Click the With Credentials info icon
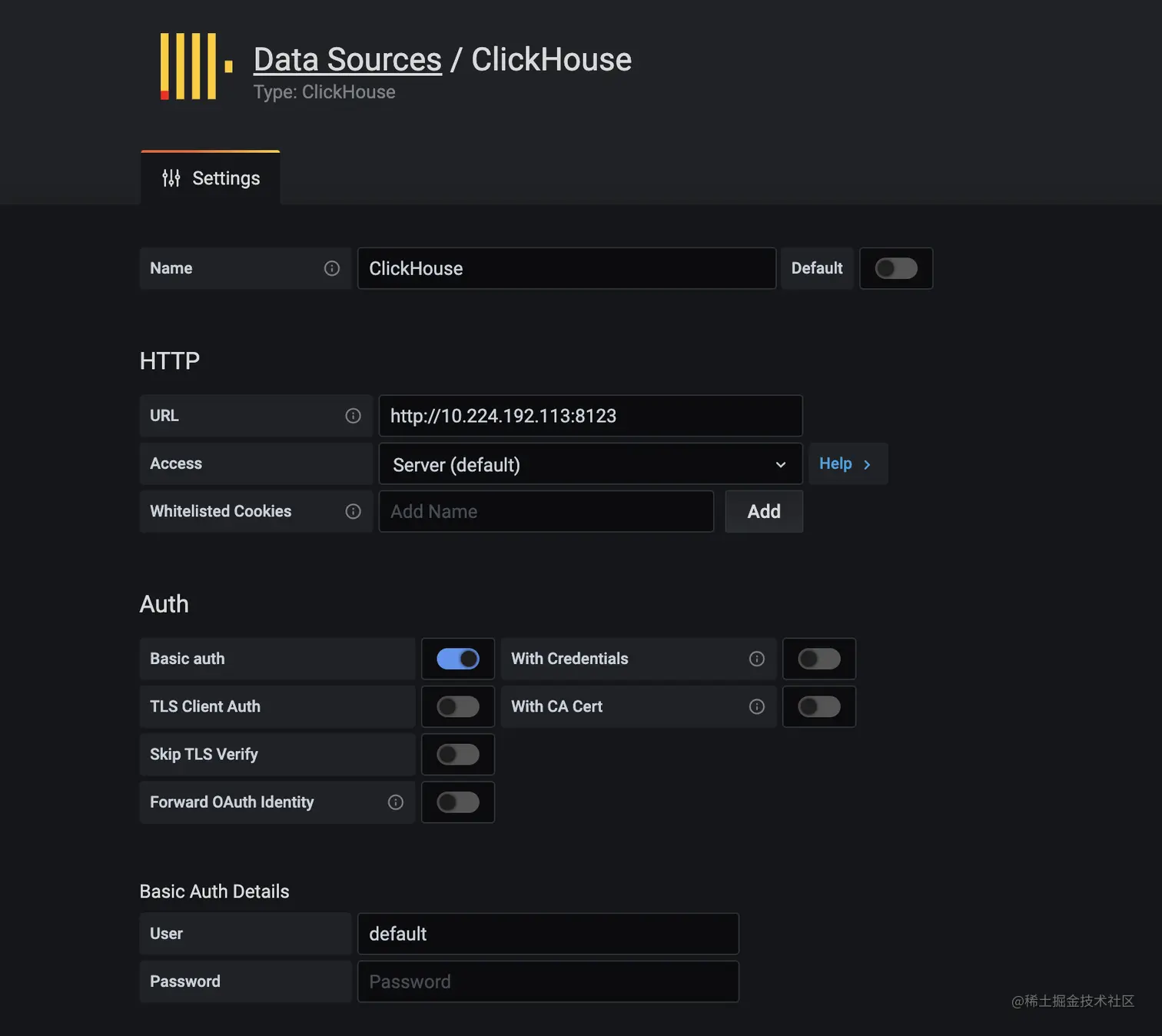Image resolution: width=1162 pixels, height=1036 pixels. pos(757,659)
